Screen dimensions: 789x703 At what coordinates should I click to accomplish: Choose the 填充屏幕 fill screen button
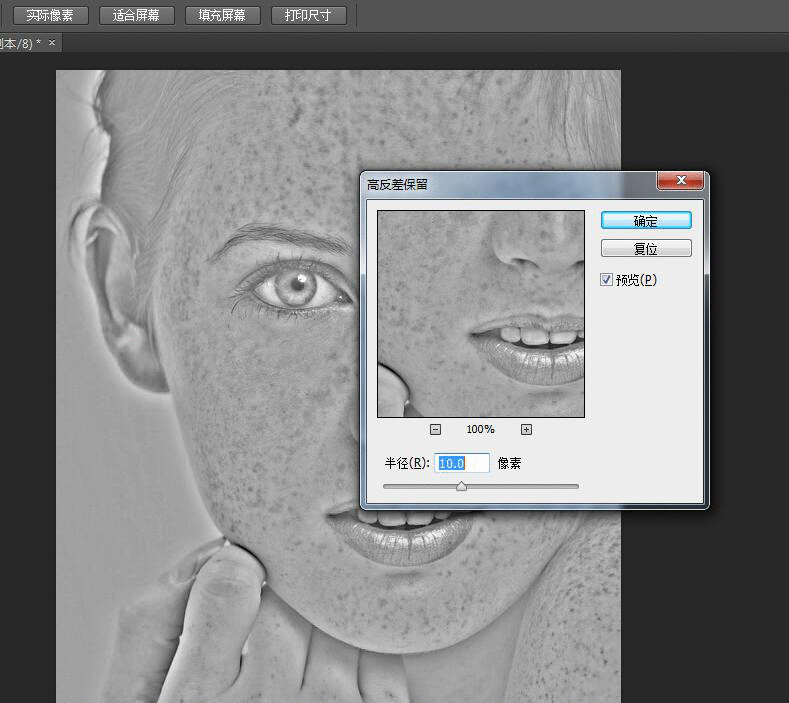point(223,16)
